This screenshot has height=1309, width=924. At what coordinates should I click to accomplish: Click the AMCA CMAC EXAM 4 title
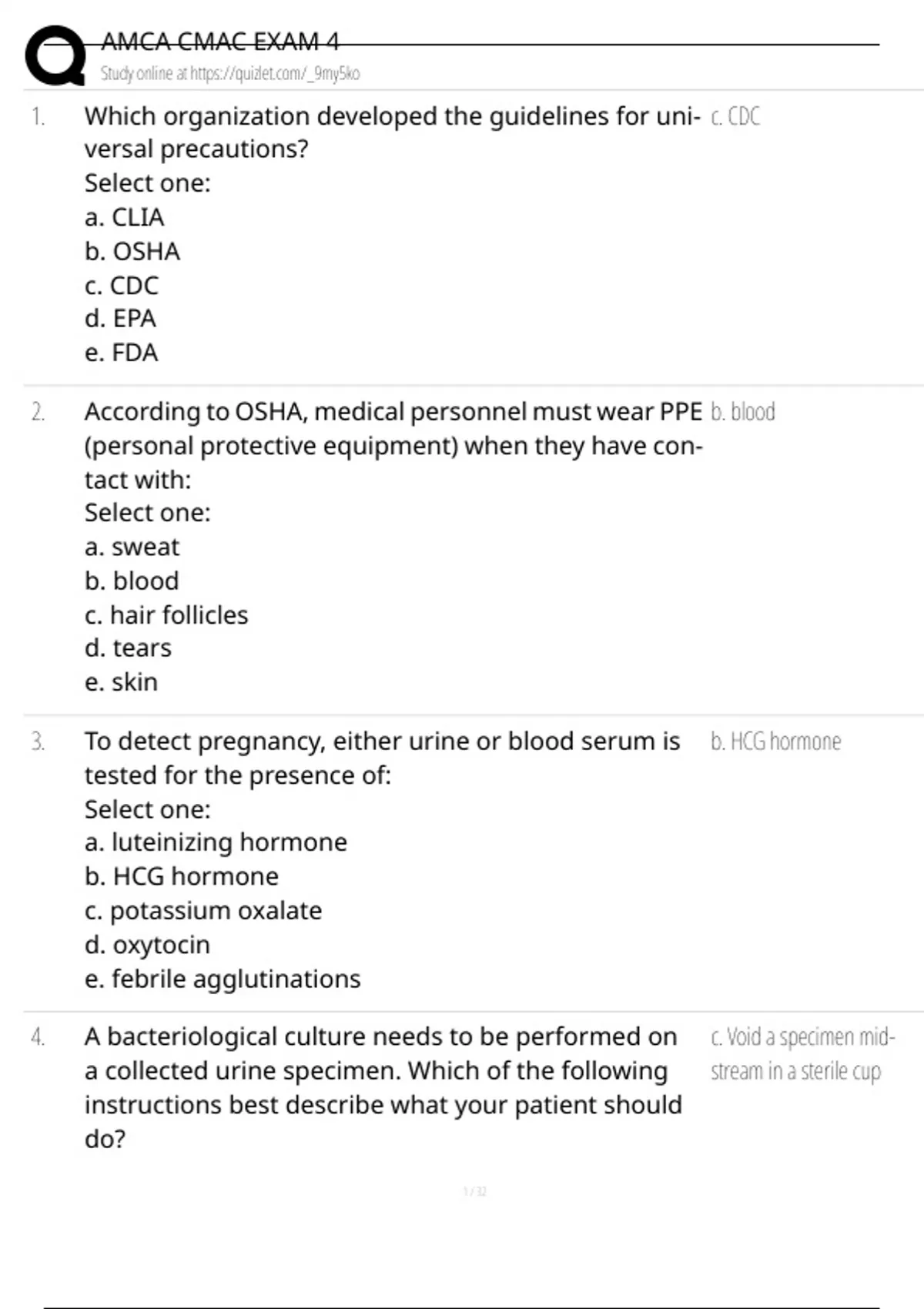(219, 41)
